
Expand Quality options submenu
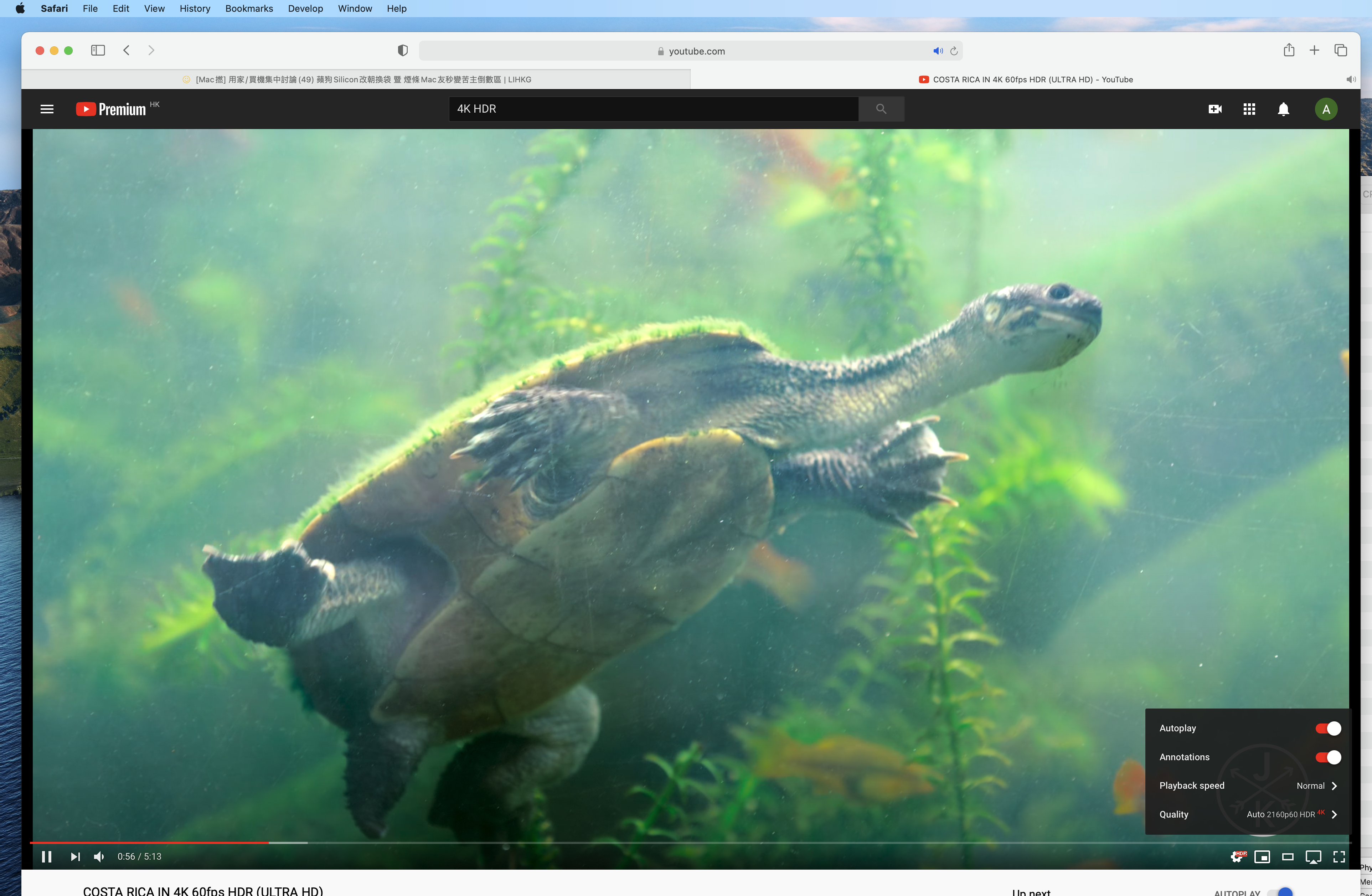coord(1248,814)
